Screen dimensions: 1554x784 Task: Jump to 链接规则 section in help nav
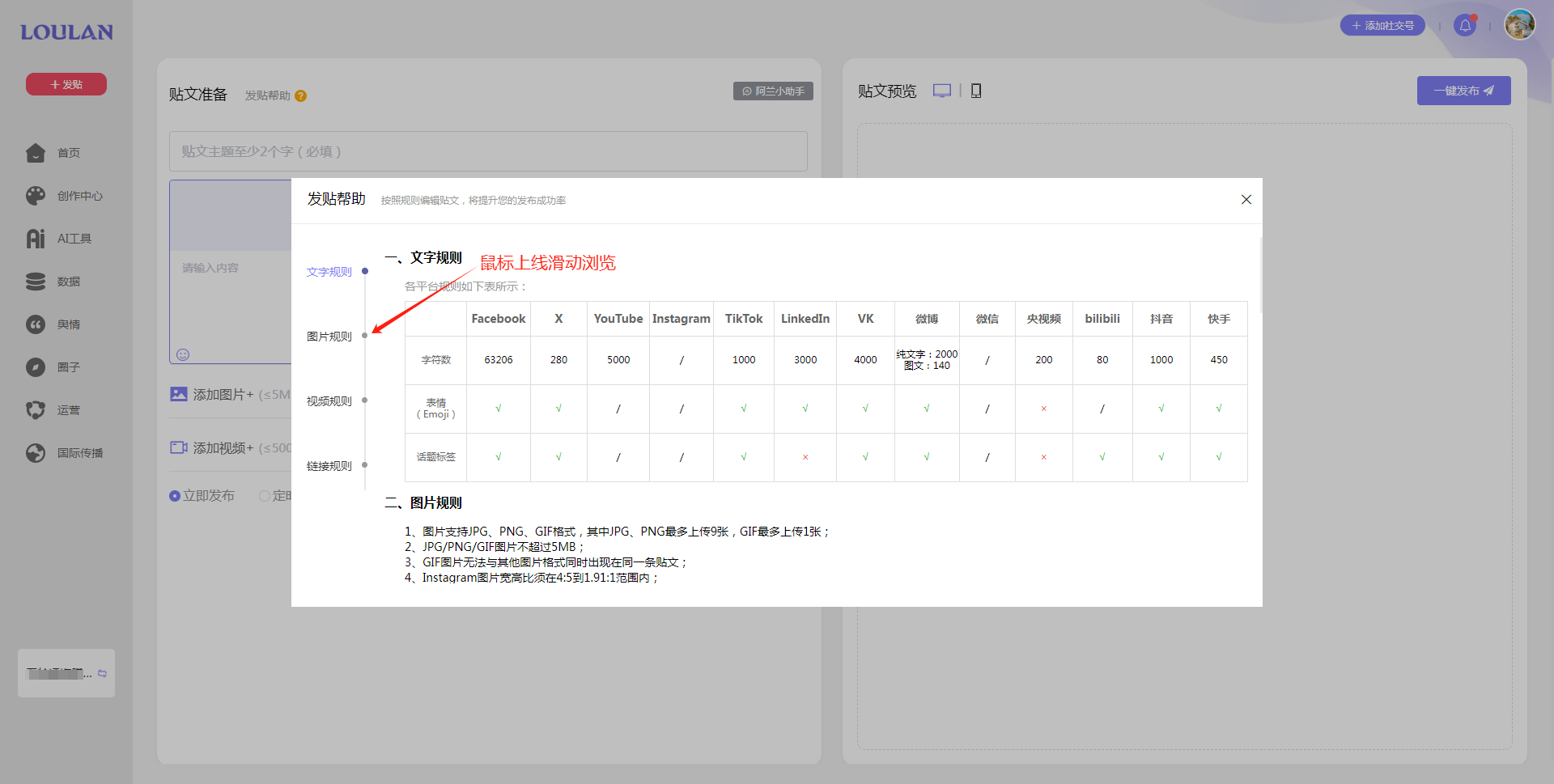tap(329, 466)
